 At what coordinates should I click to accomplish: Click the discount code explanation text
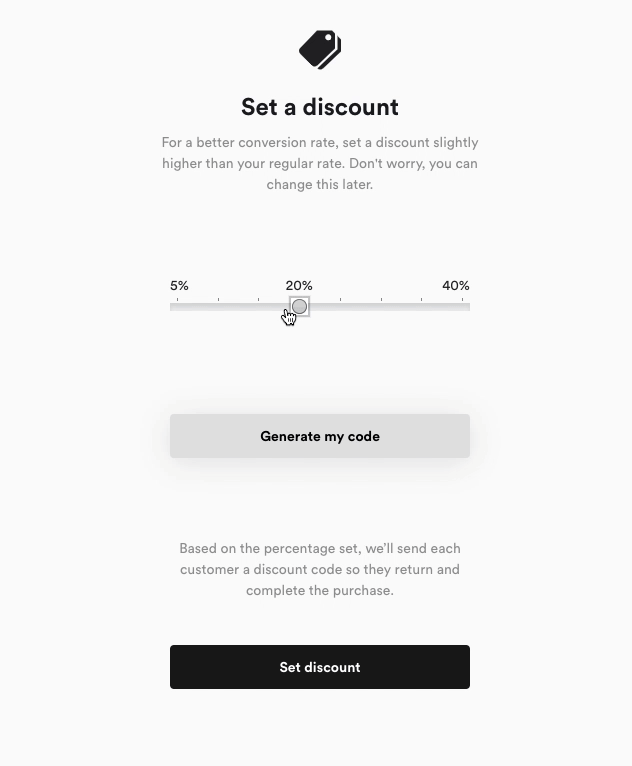(x=320, y=569)
